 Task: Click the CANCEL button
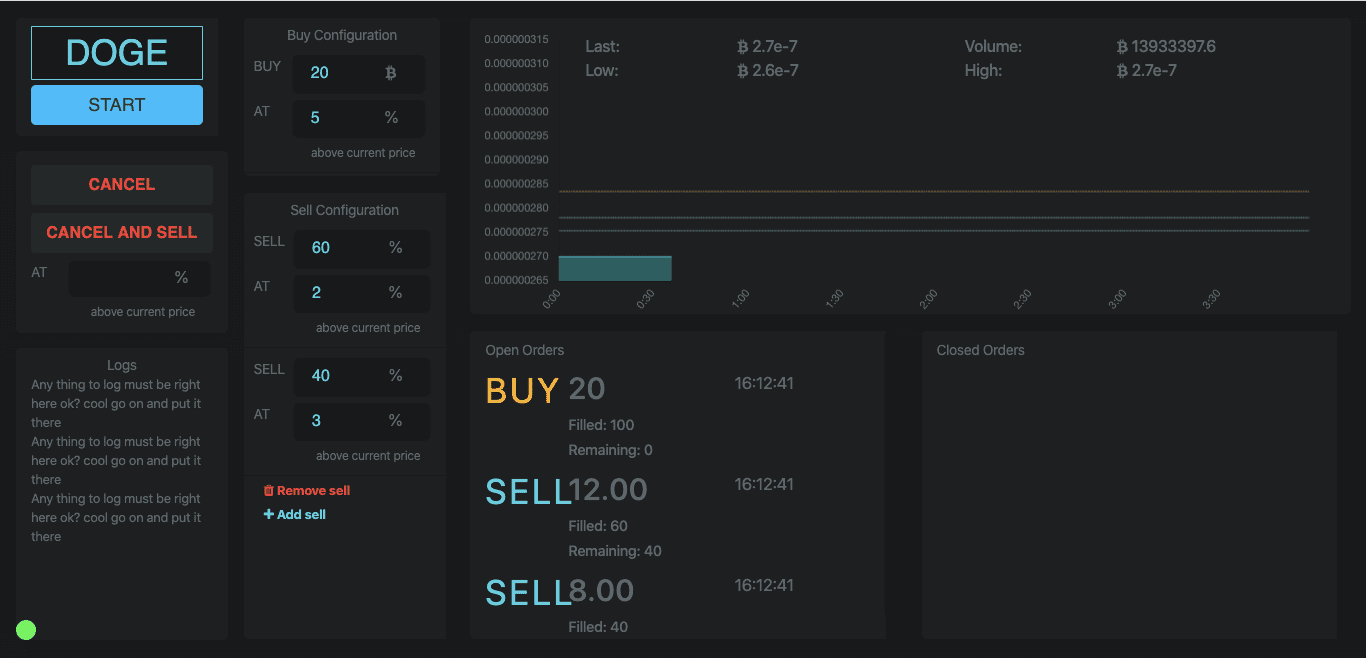tap(122, 184)
